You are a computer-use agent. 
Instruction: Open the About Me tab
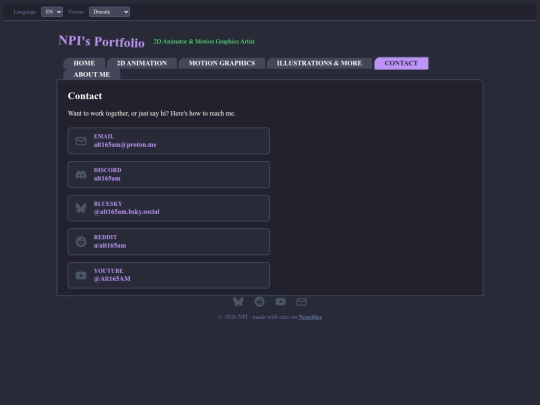click(x=92, y=74)
